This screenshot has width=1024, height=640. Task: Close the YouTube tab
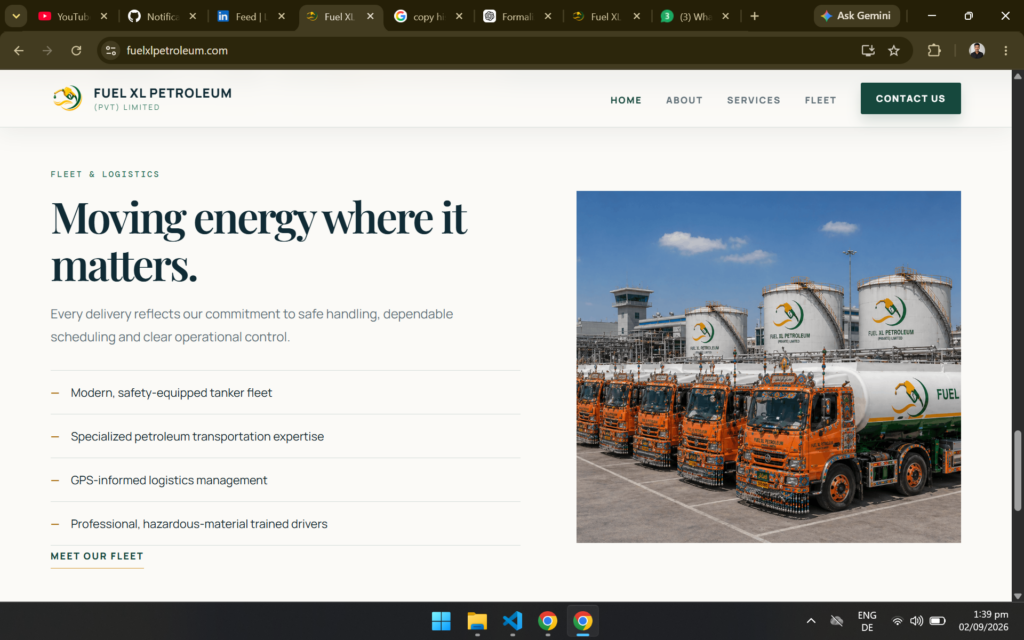tap(104, 16)
